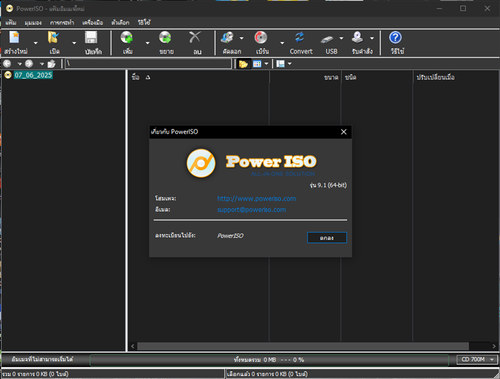Open the dropdown arrow beside Burn (เบิร์น)

click(282, 43)
